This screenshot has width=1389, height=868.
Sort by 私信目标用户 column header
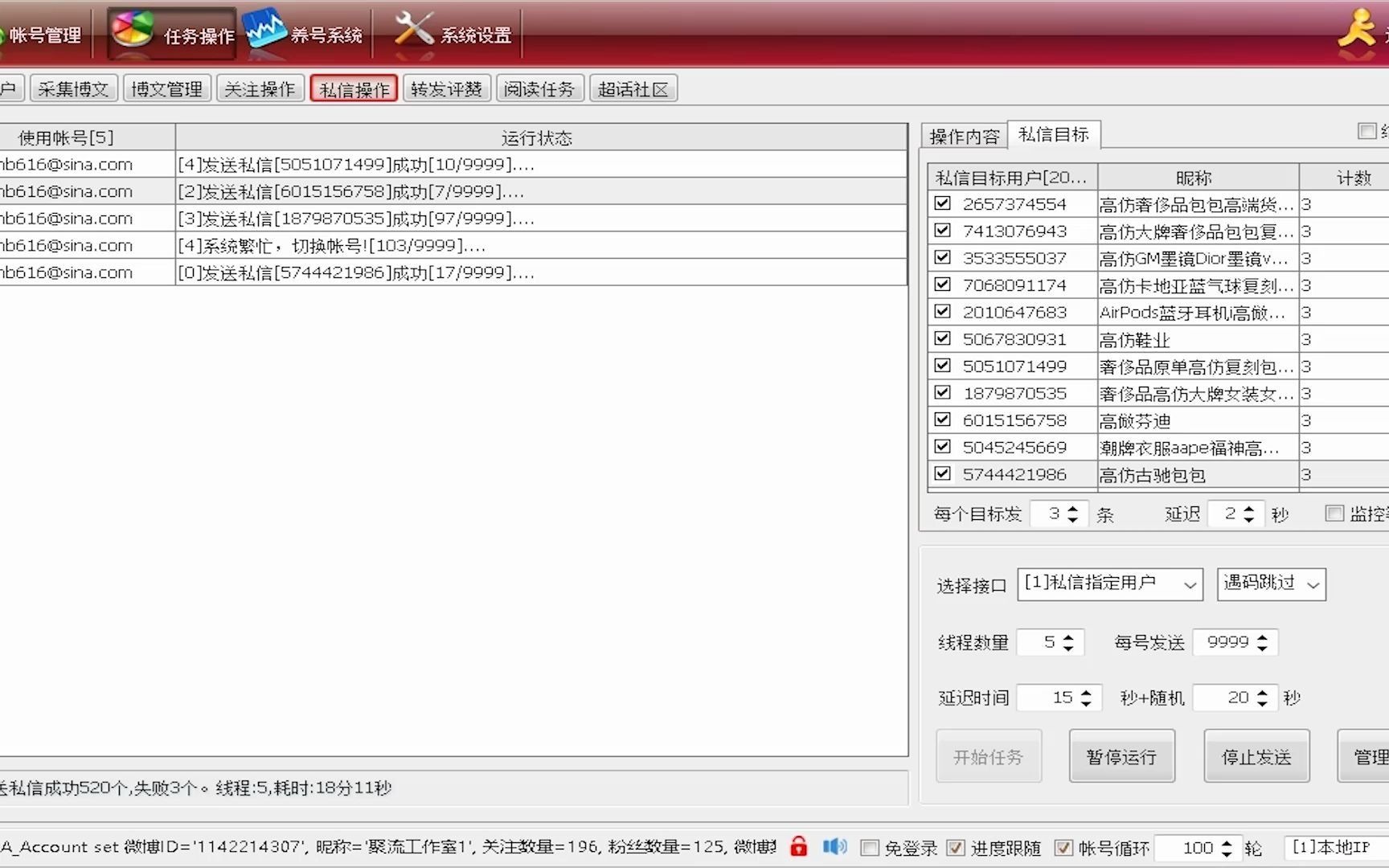(1012, 178)
